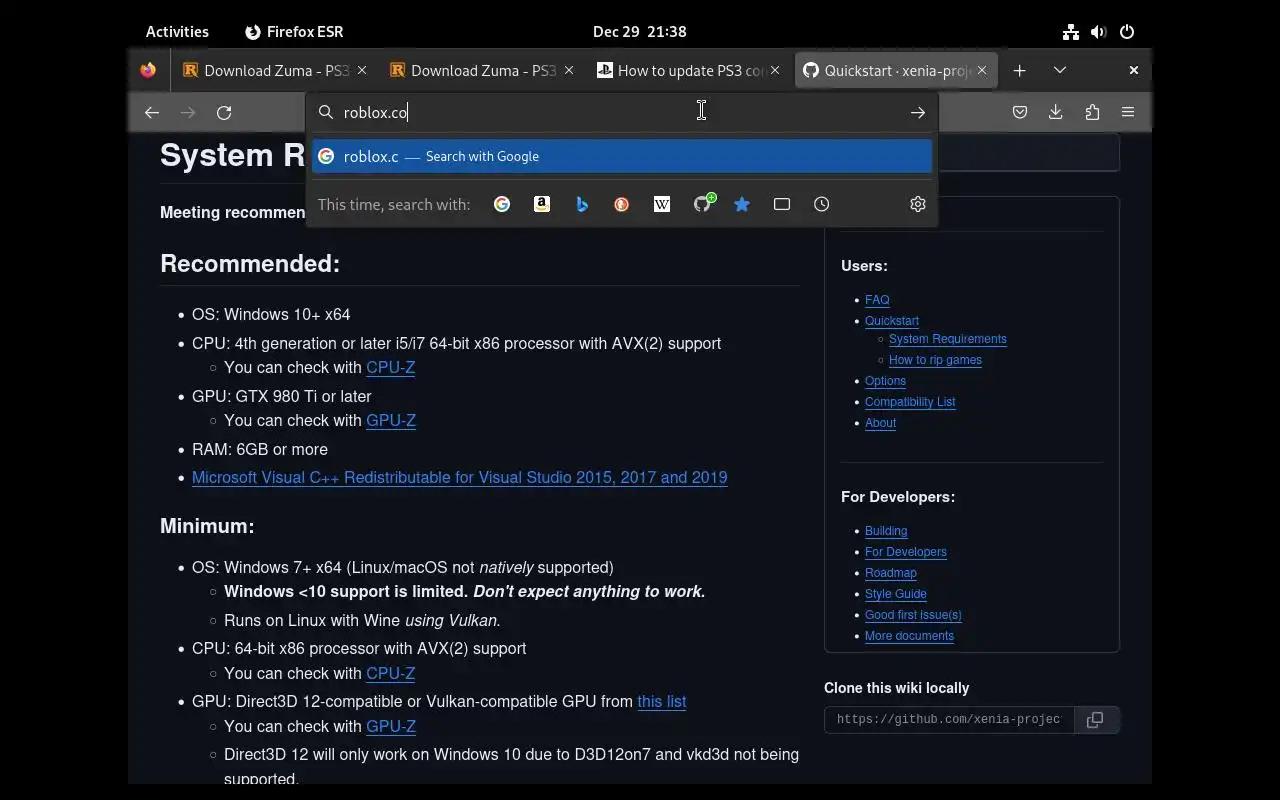This screenshot has height=800, width=1280.
Task: Search history with the clock icon
Action: tap(822, 204)
